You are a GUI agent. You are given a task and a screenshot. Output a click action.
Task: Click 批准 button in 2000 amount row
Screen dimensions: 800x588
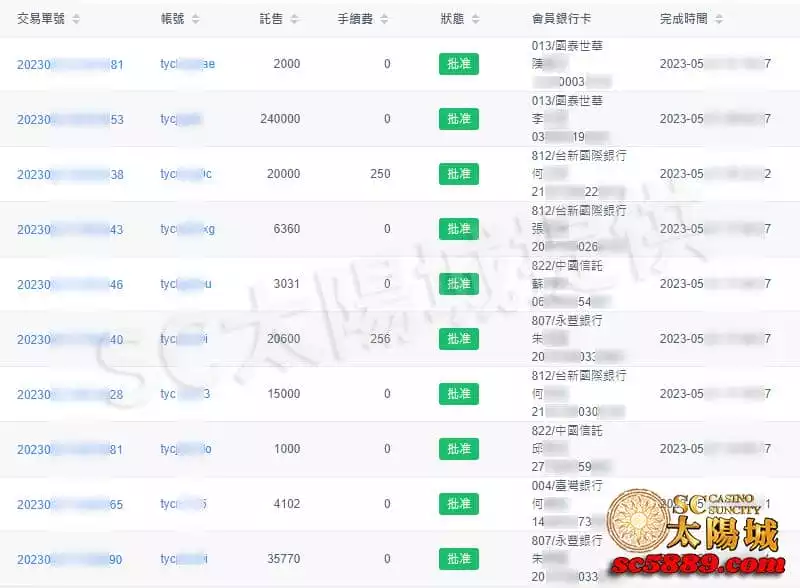[x=459, y=64]
